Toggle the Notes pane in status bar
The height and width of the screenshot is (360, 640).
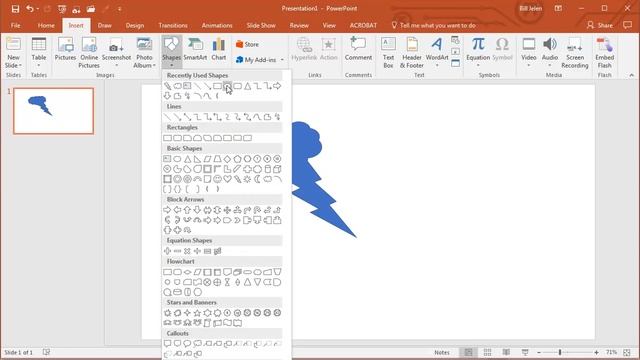pos(442,352)
